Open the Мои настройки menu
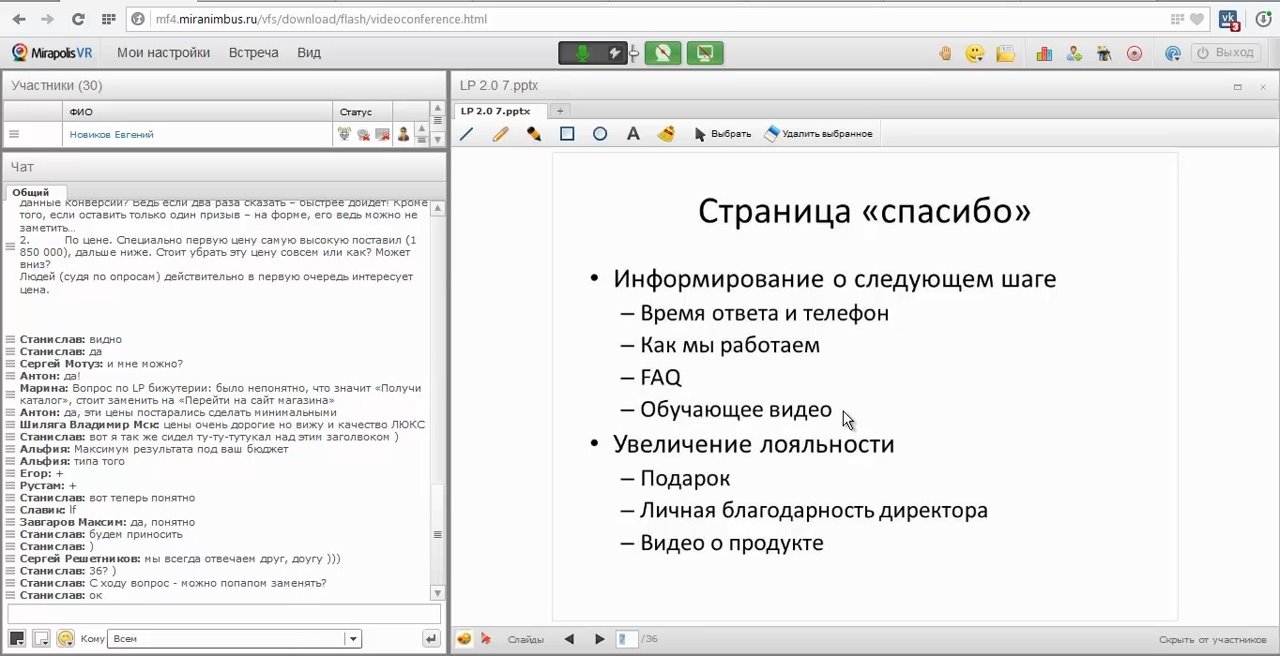This screenshot has width=1280, height=656. click(163, 52)
